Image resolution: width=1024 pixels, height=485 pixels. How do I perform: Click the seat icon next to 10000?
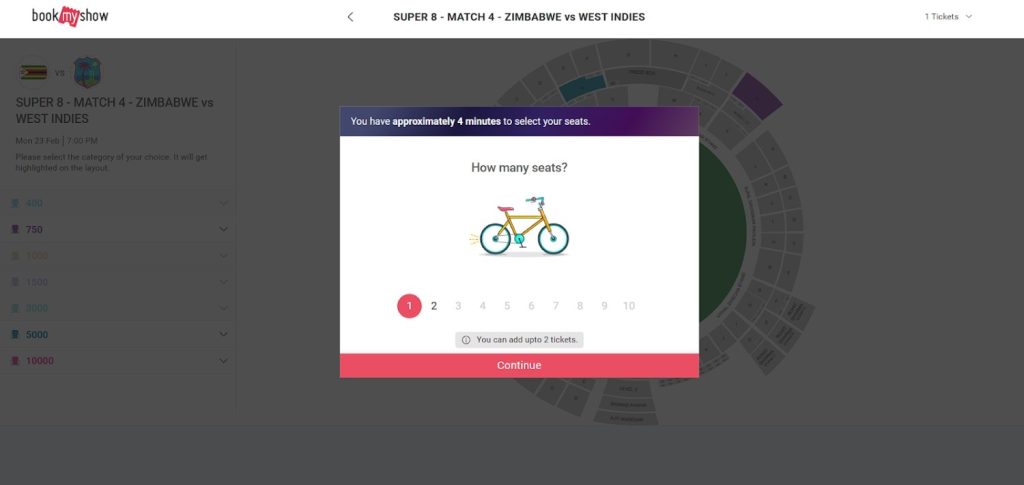point(15,361)
